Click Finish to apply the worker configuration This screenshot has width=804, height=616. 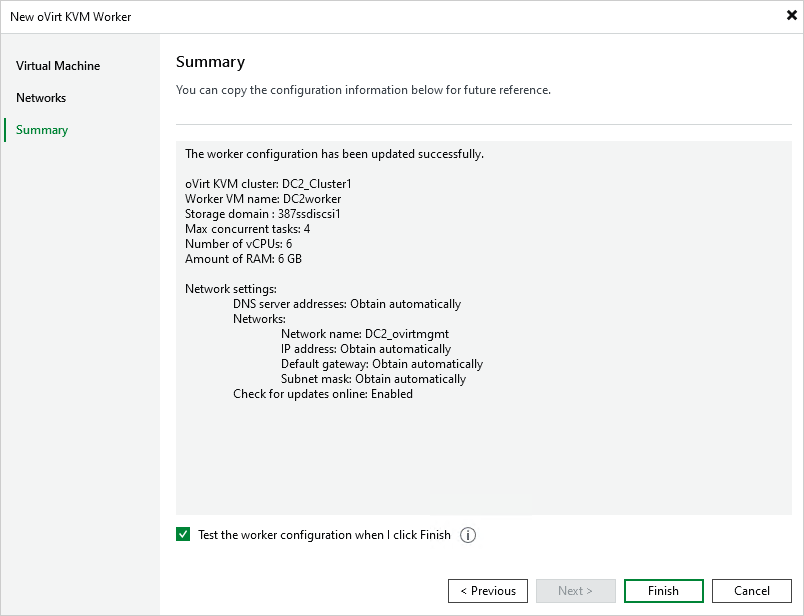coord(663,590)
